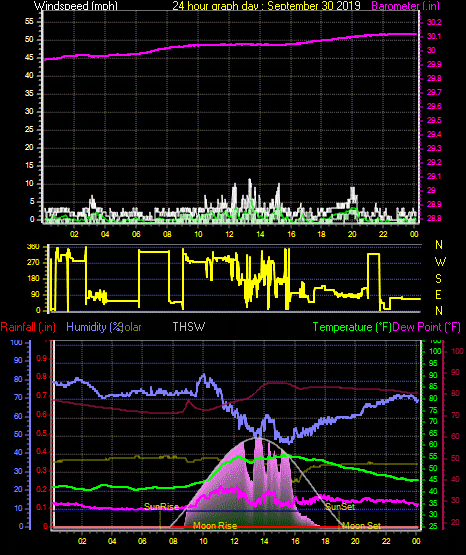The height and width of the screenshot is (555, 466).
Task: Click the Temperature (°F) legend label
Action: 352,327
